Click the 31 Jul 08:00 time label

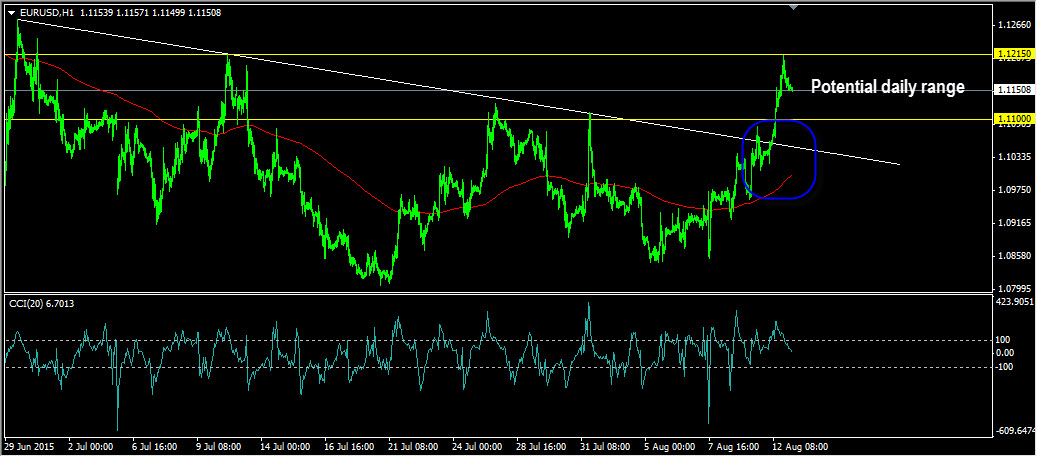604,446
